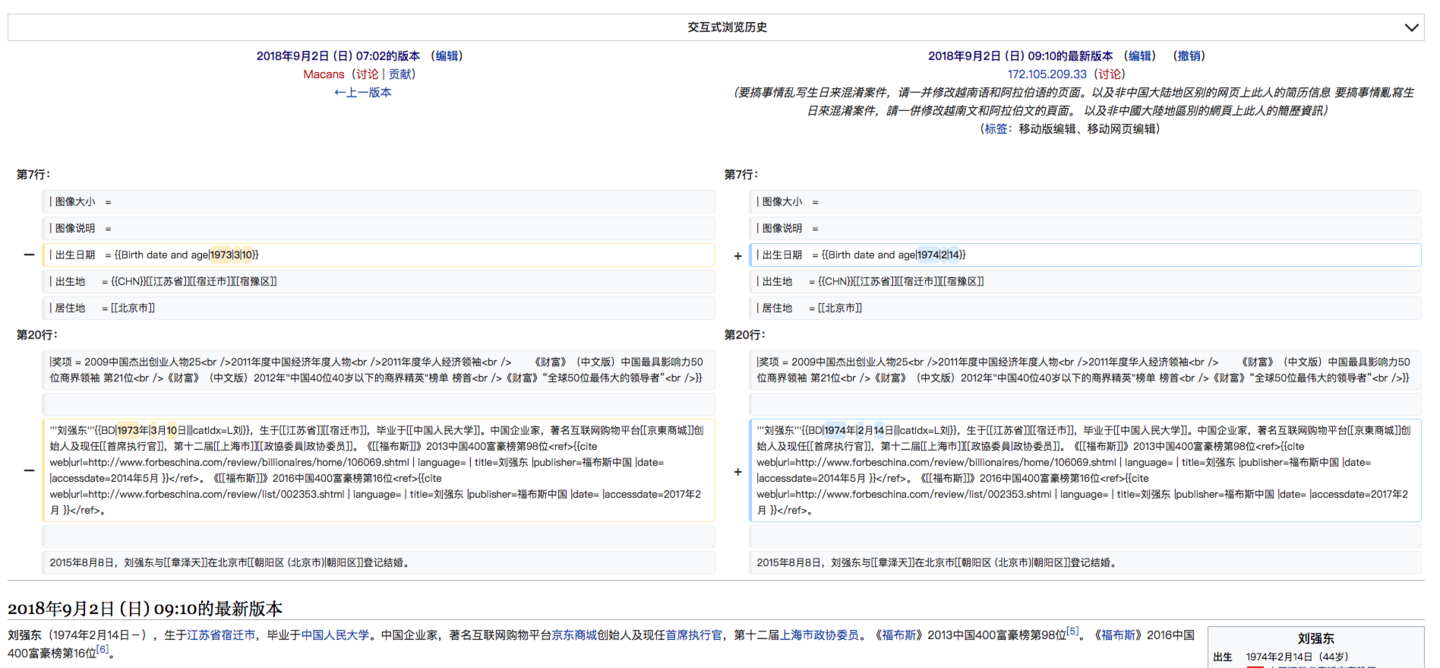Open 讨论 link next to Macans

pos(367,74)
